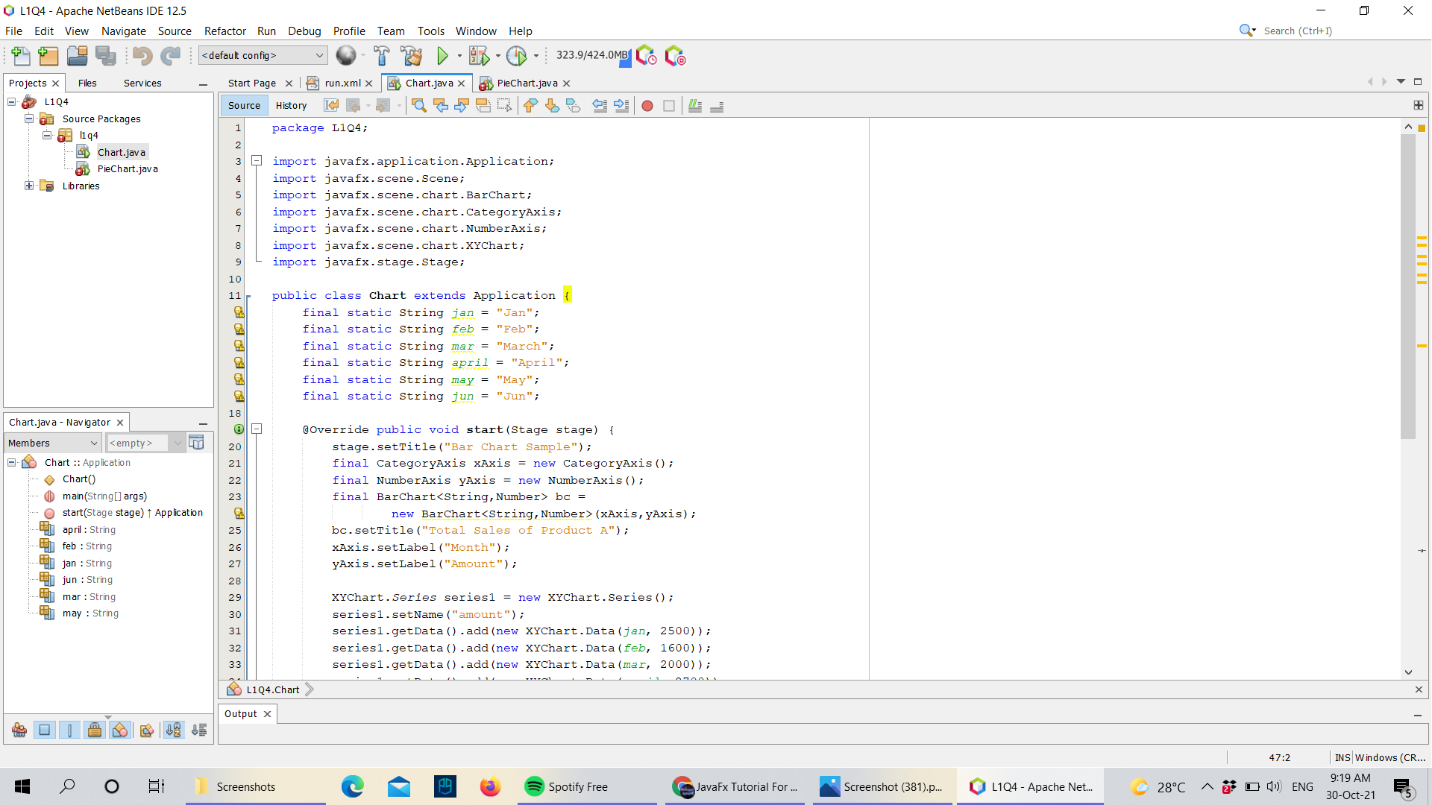Open Spotify Free from the taskbar

click(x=566, y=787)
